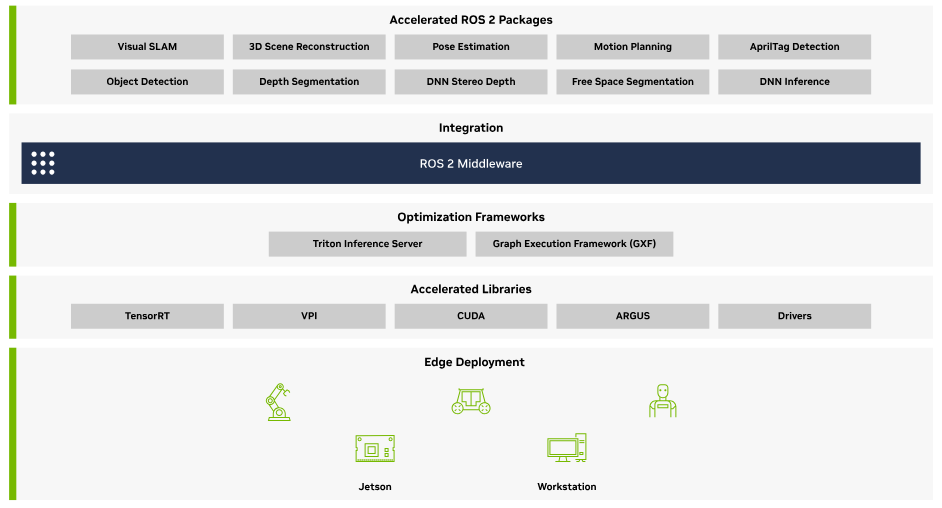The height and width of the screenshot is (508, 942).
Task: Select the ARGUS library box
Action: click(x=633, y=316)
